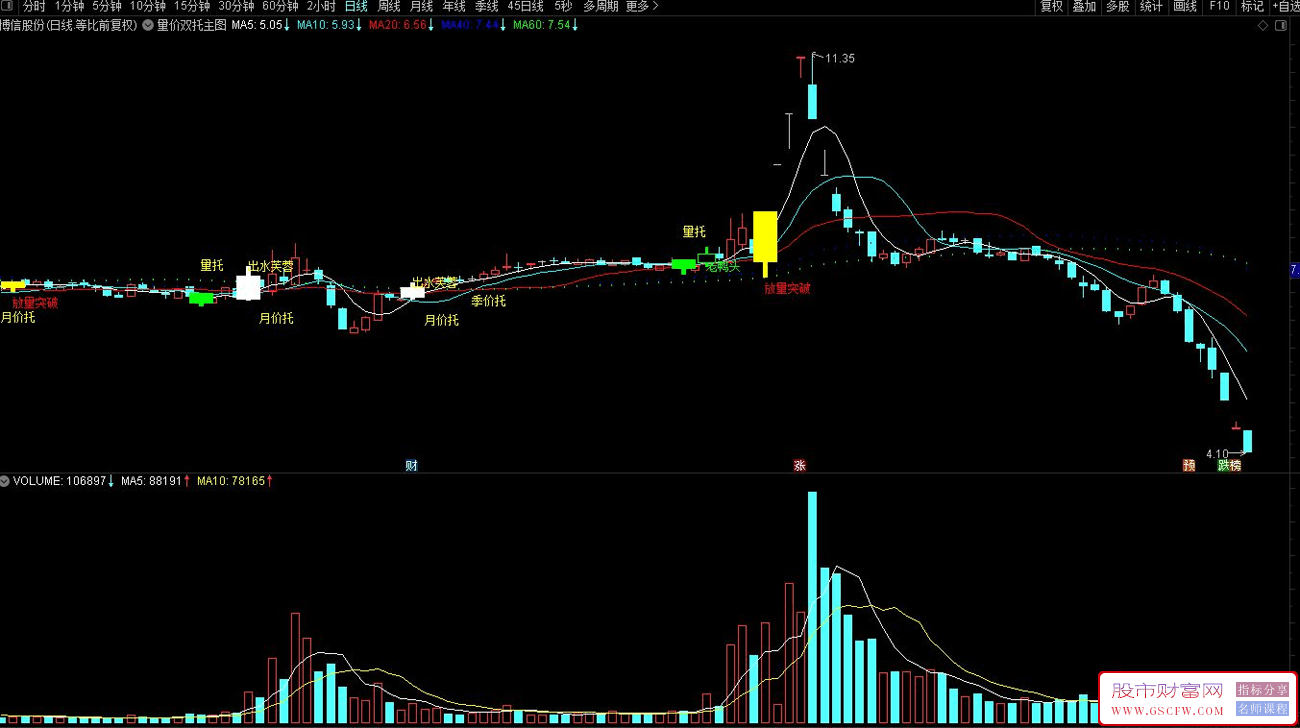The image size is (1300, 728).
Task: Click the 叠加 overlay button
Action: pyautogui.click(x=1085, y=6)
